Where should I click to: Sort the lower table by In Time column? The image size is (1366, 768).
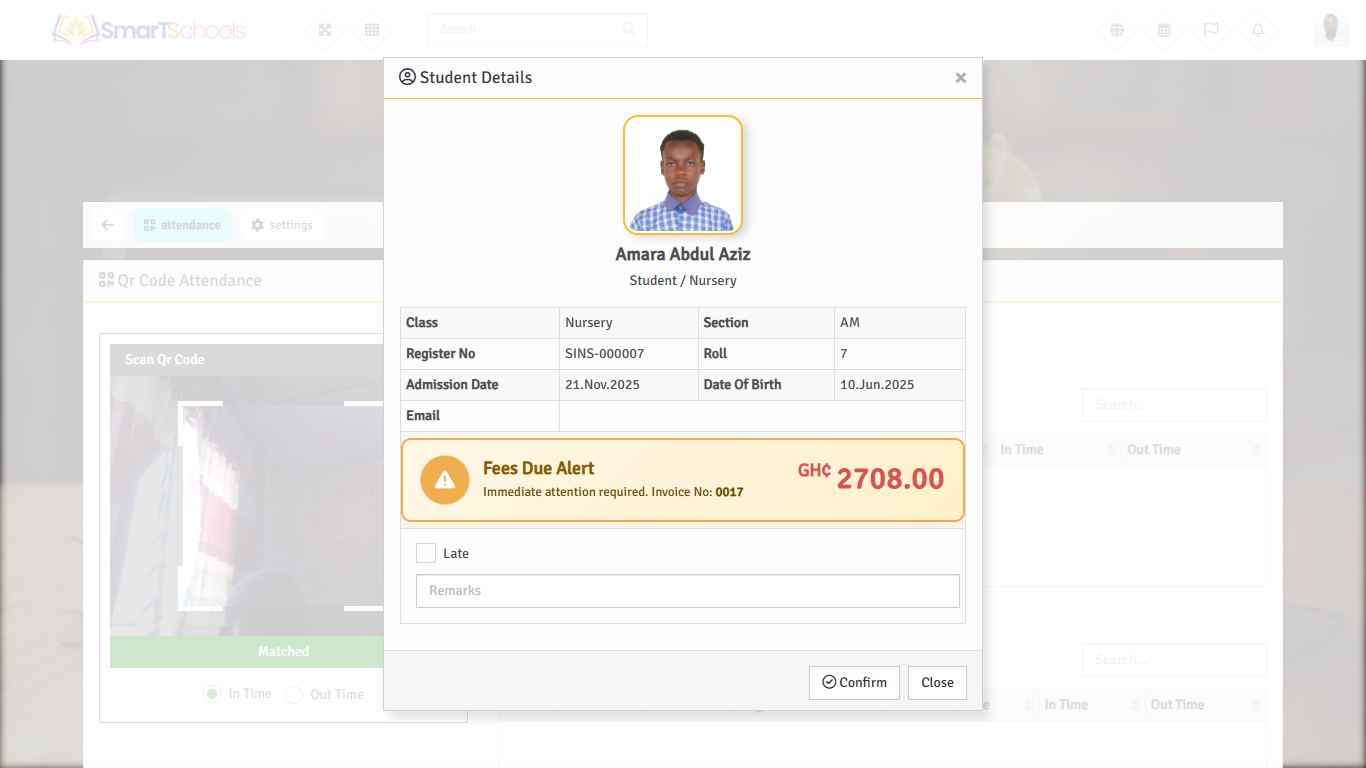click(1092, 705)
